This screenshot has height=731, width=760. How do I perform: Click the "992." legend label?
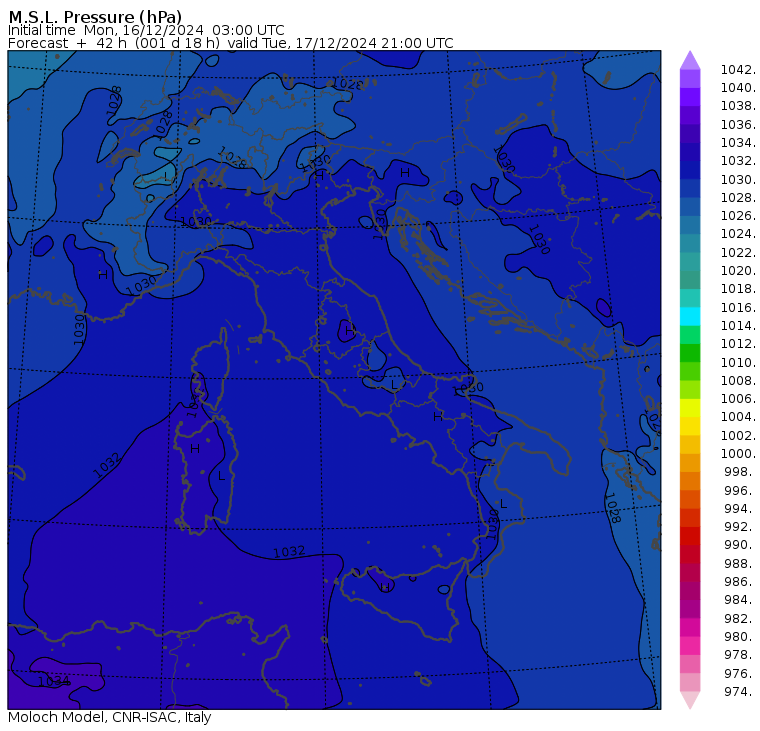(x=740, y=527)
